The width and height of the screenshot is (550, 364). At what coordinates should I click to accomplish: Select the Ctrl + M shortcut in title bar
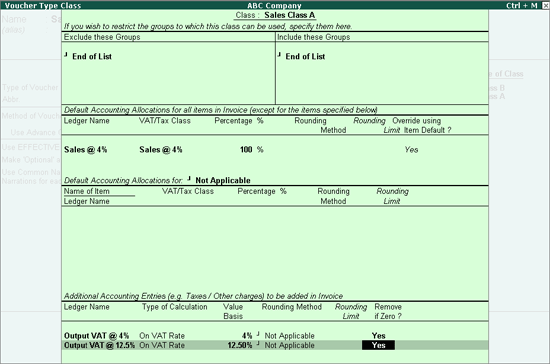[522, 6]
